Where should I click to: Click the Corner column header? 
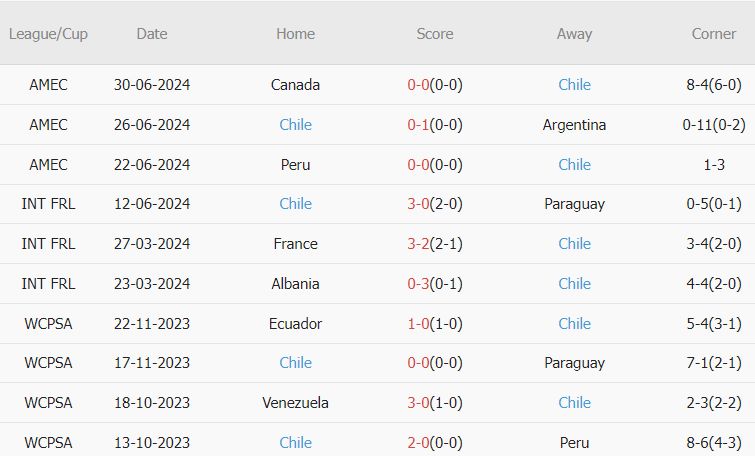714,34
